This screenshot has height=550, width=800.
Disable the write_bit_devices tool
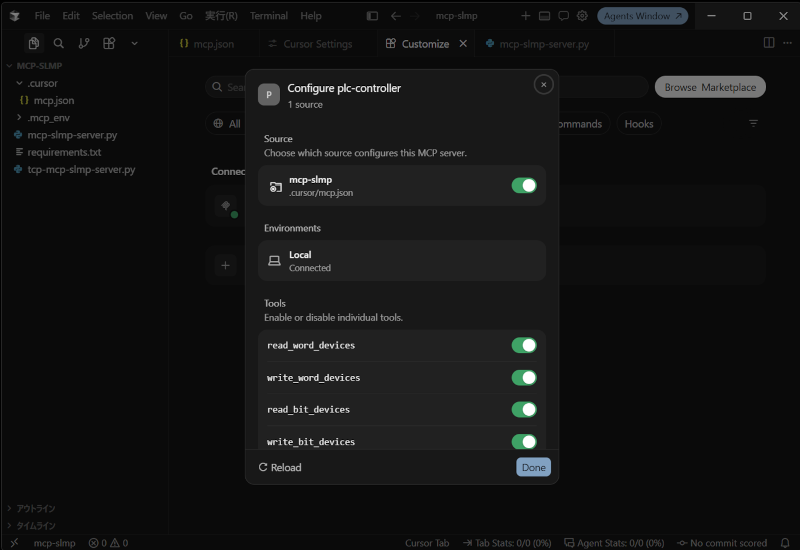point(524,441)
